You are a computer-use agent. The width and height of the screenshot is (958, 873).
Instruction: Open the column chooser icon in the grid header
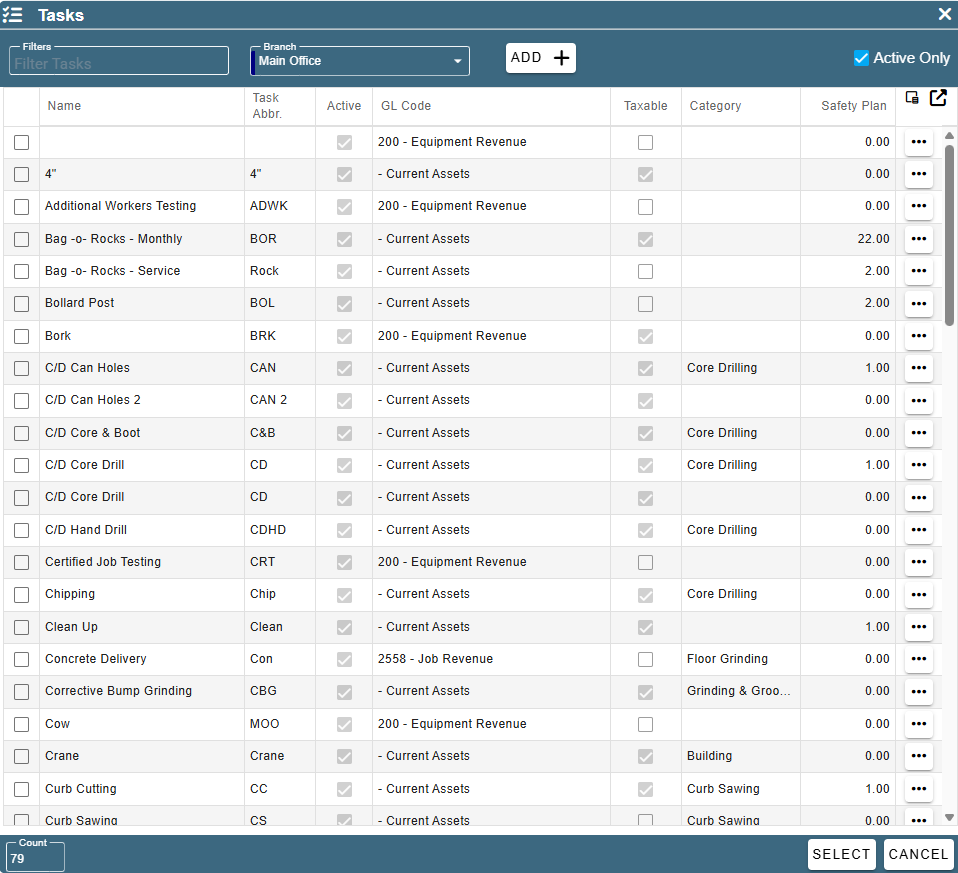(912, 98)
